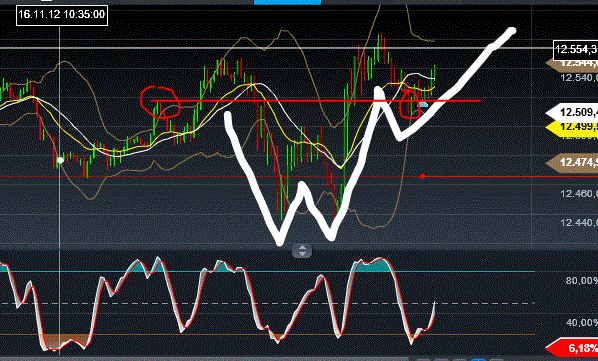Image resolution: width=598 pixels, height=361 pixels.
Task: Select the white 12.509,4 price tag
Action: pyautogui.click(x=573, y=113)
